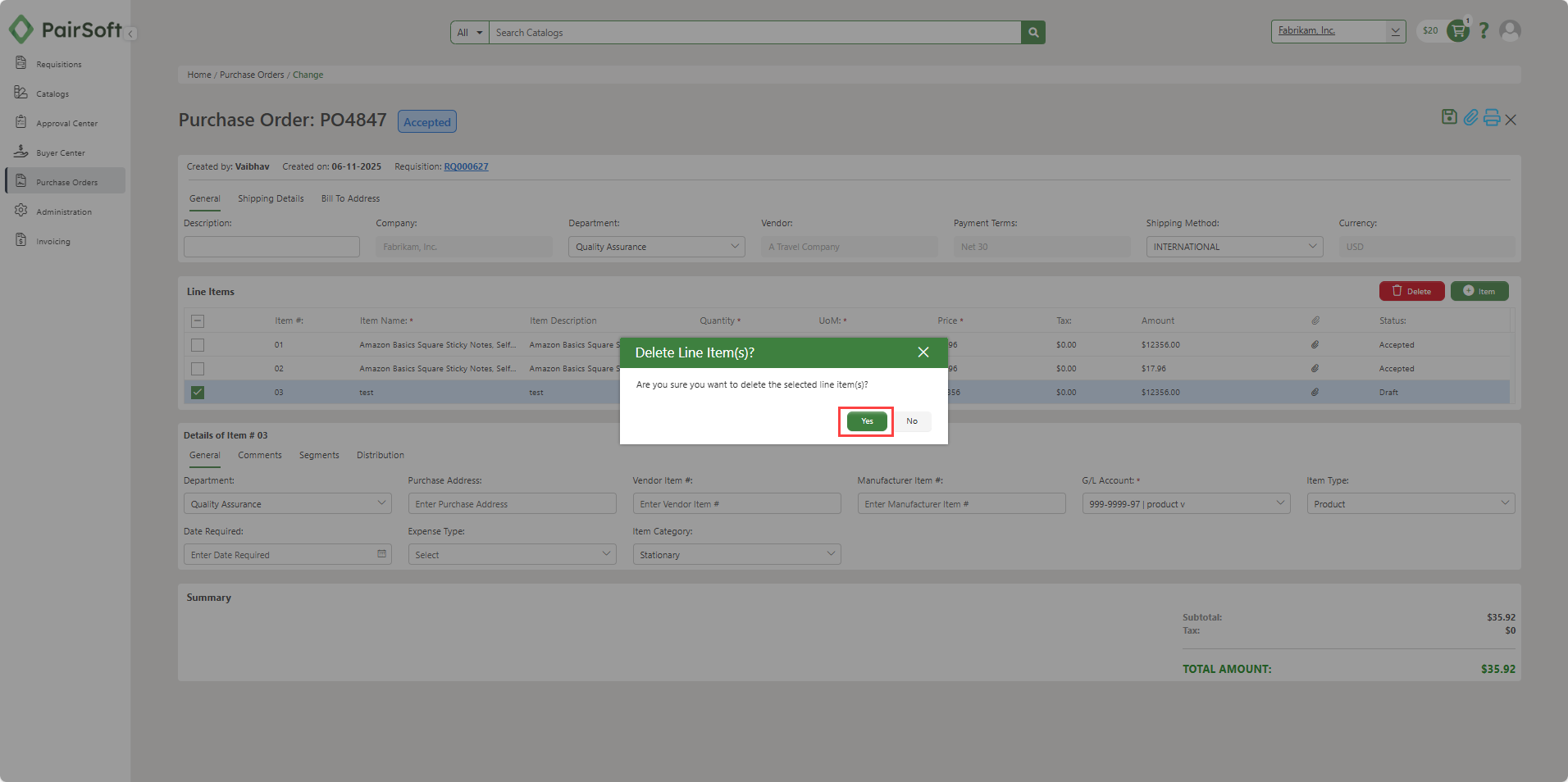Click the save purchase order icon
The image size is (1568, 782).
[1449, 117]
